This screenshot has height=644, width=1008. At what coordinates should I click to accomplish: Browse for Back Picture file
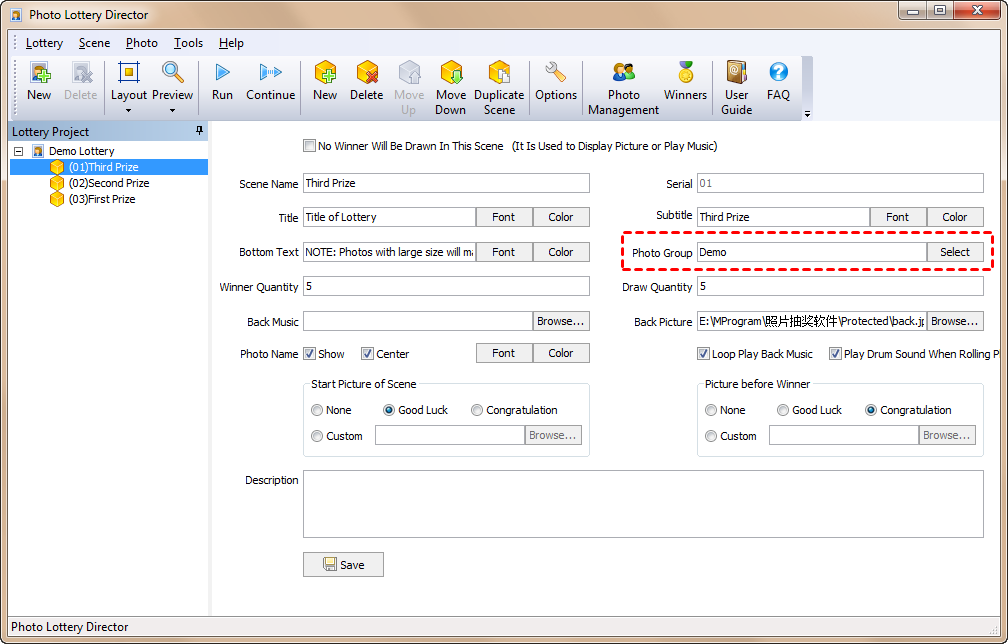pos(955,321)
